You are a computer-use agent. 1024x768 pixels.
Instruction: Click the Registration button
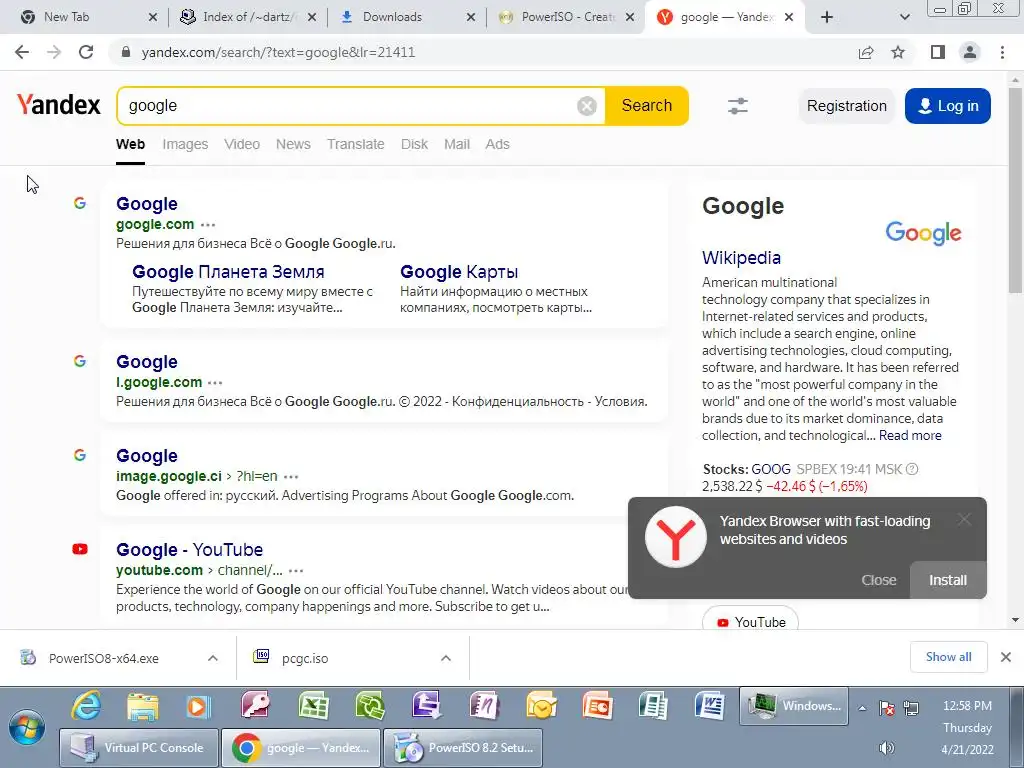point(846,106)
